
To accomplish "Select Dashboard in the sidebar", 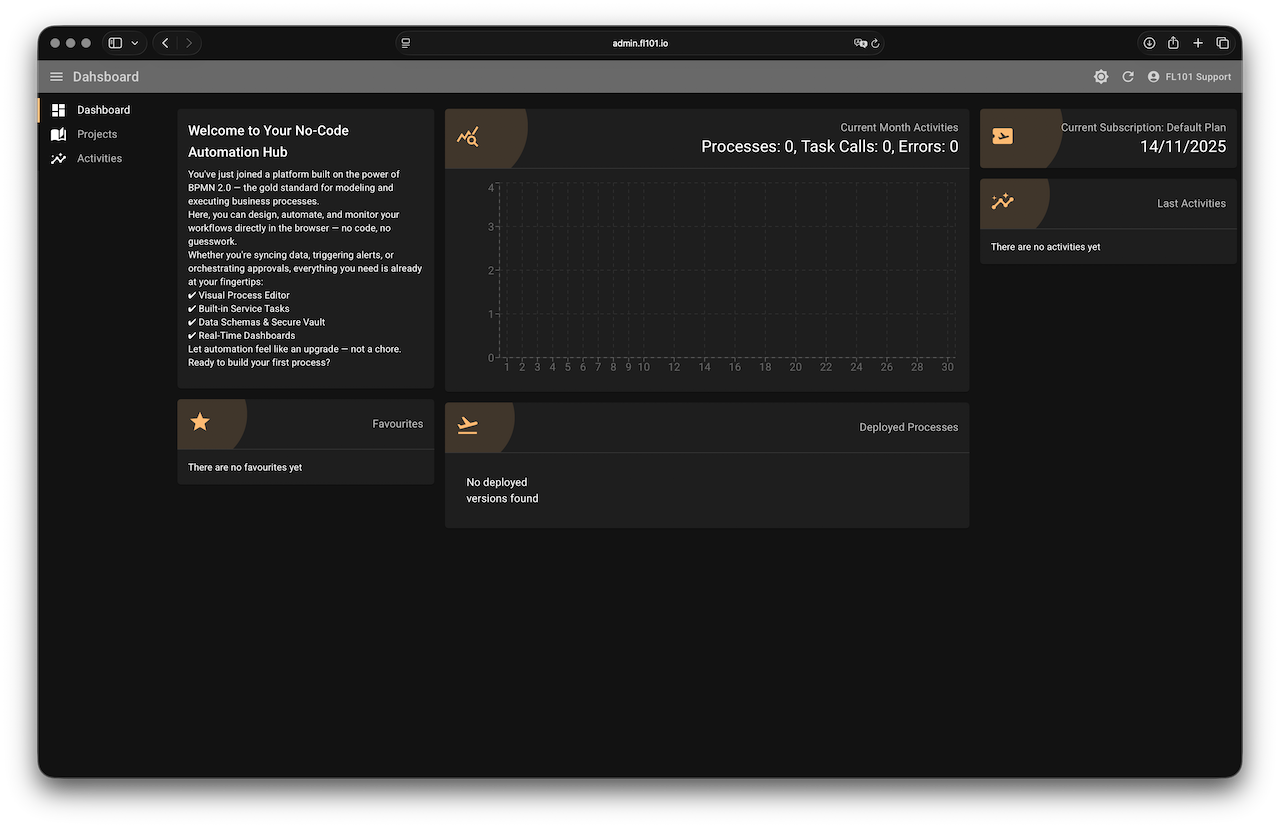I will pyautogui.click(x=103, y=110).
